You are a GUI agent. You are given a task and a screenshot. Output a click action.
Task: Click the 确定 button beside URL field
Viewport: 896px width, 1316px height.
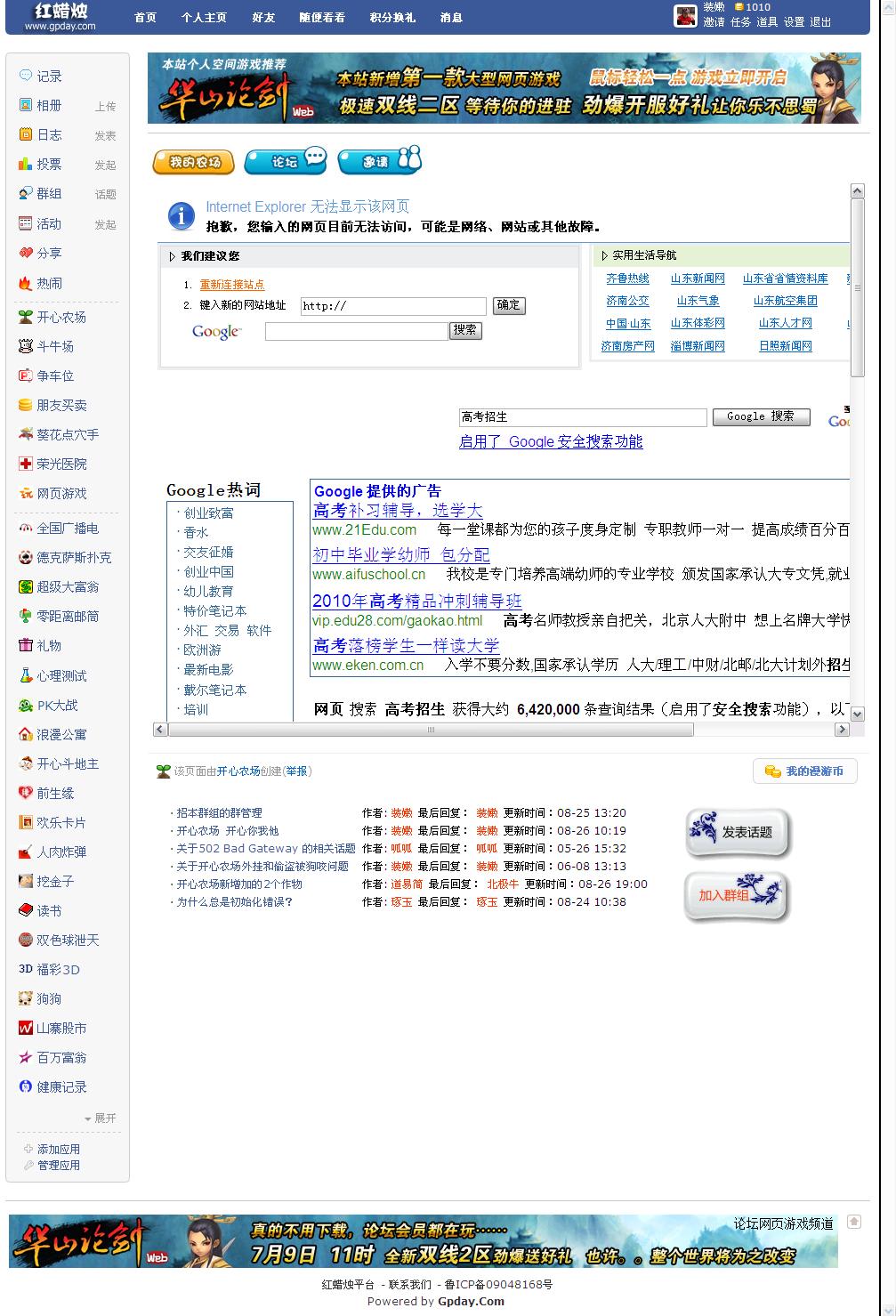click(x=509, y=305)
